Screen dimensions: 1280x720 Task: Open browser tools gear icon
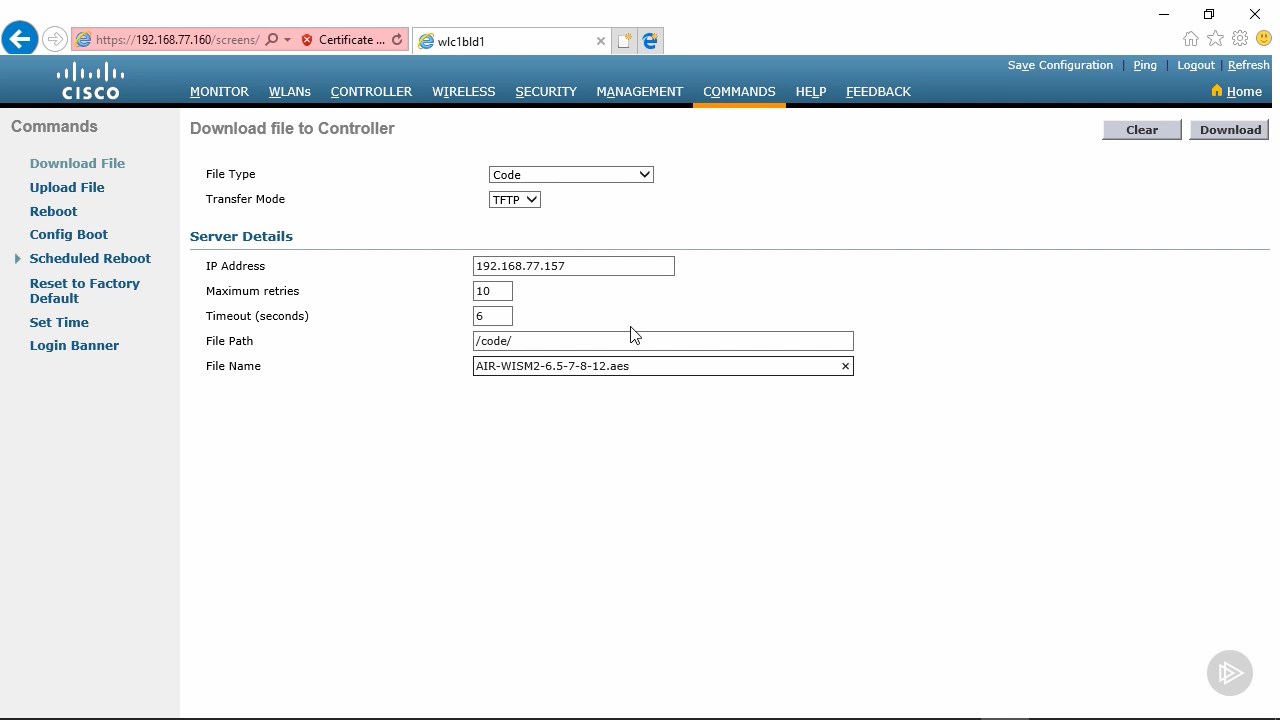1240,39
